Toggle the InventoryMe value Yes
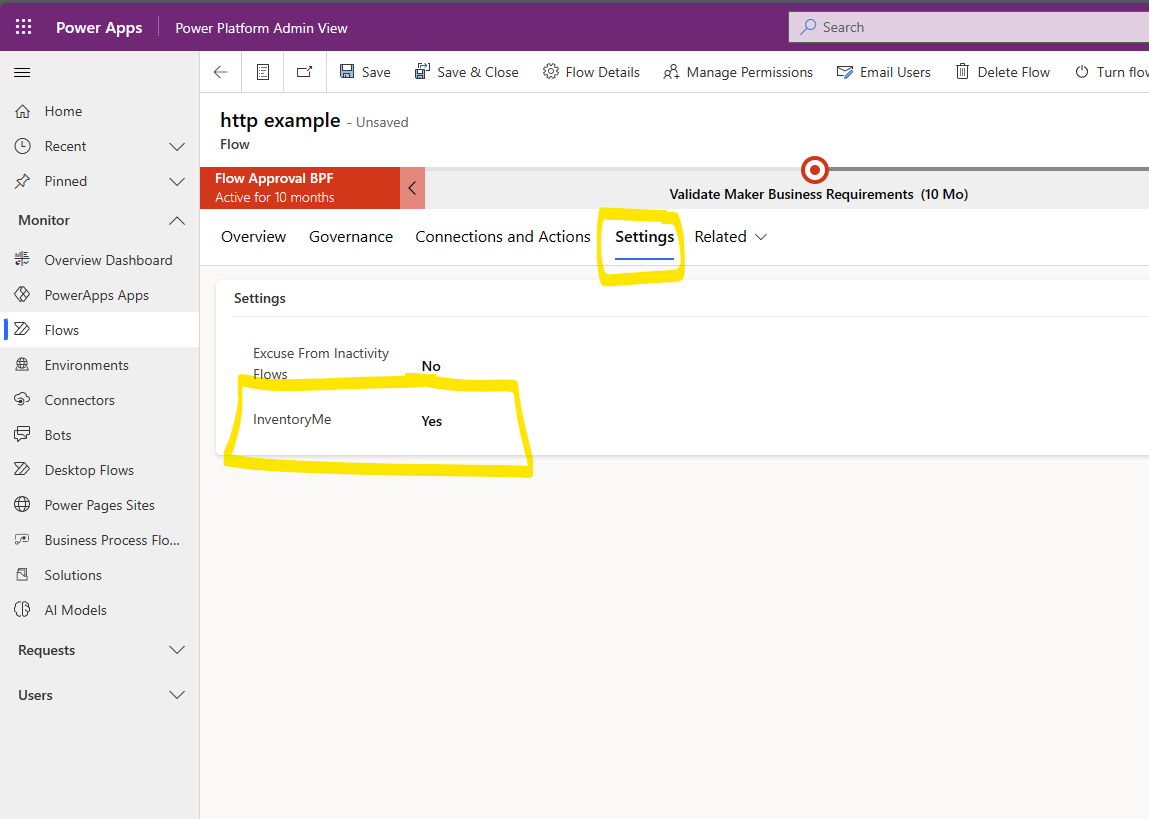This screenshot has width=1149, height=819. click(432, 421)
